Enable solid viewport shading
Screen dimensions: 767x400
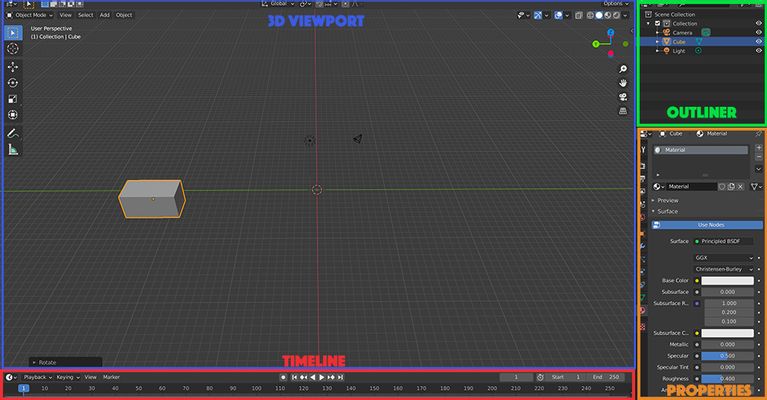tap(599, 16)
